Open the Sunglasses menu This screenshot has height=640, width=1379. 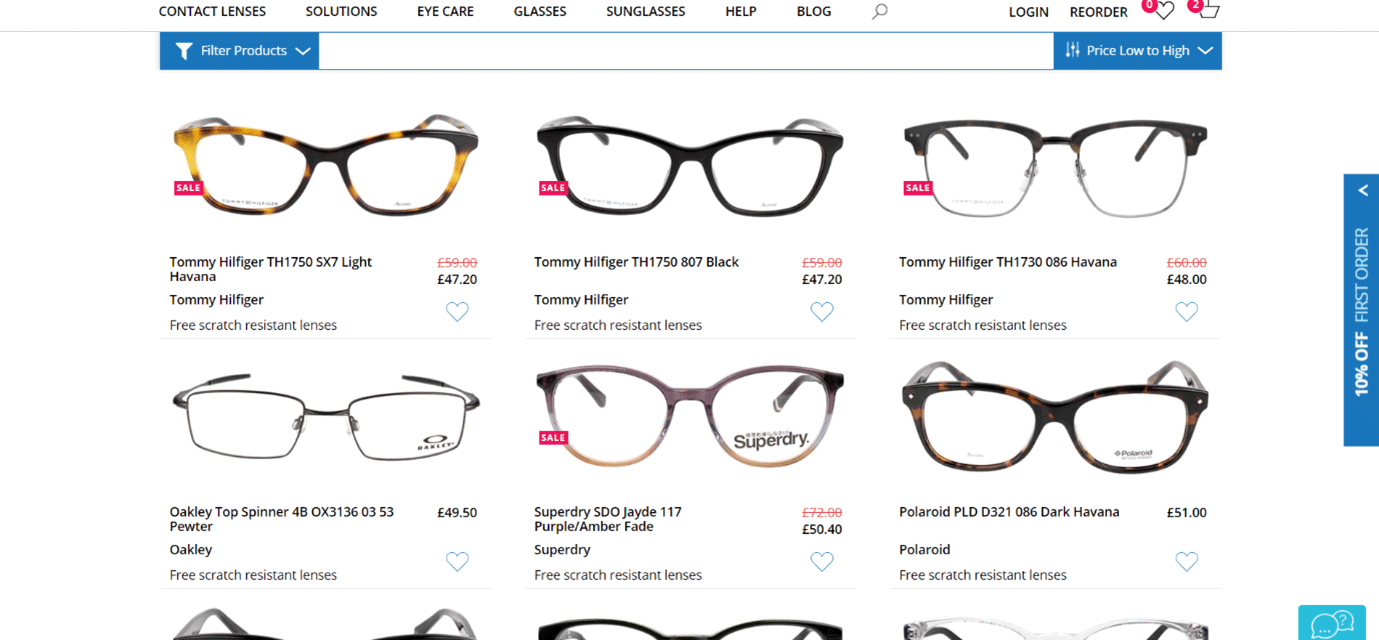click(646, 12)
